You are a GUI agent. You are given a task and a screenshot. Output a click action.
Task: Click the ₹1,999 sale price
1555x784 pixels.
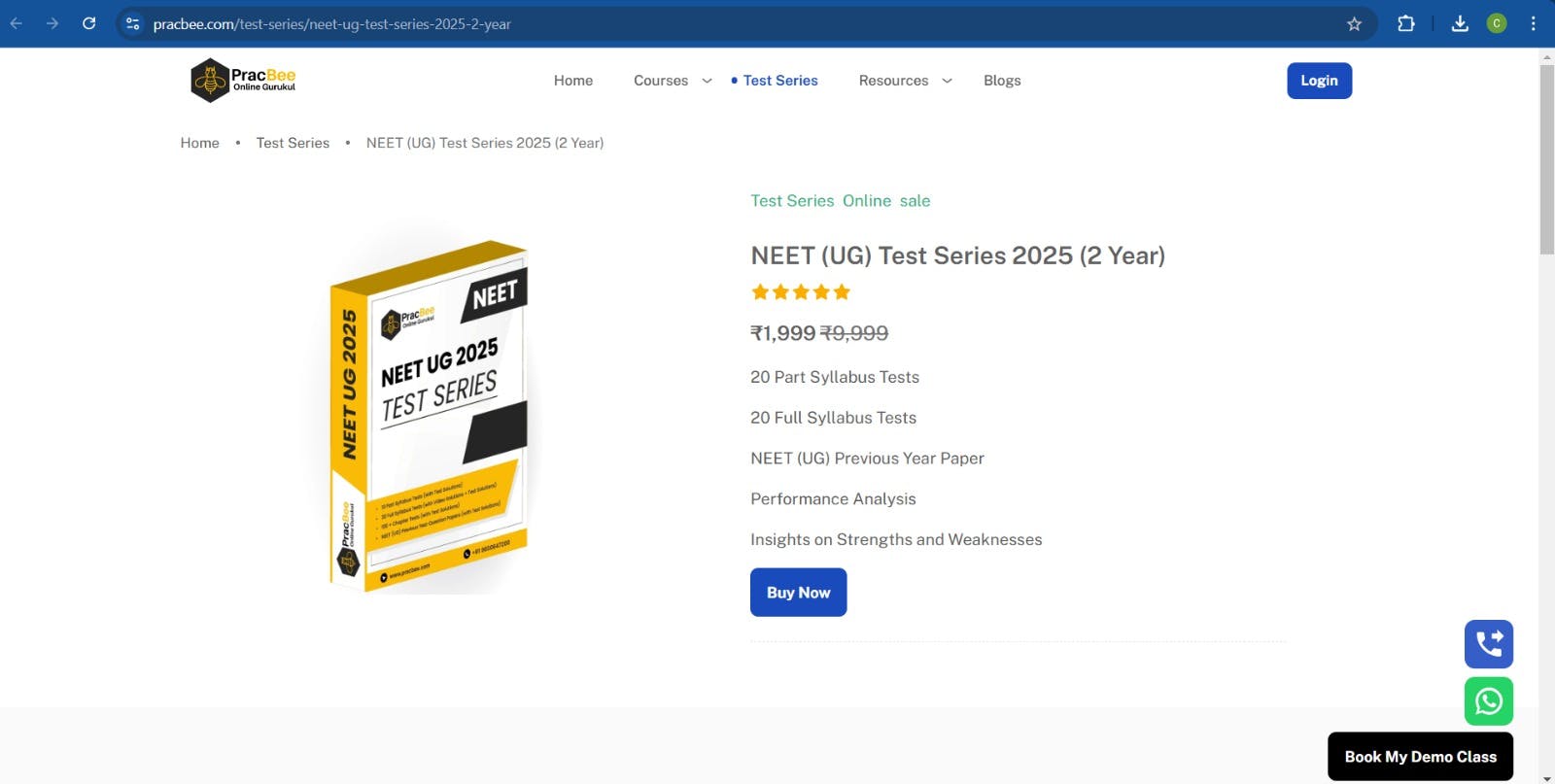783,333
